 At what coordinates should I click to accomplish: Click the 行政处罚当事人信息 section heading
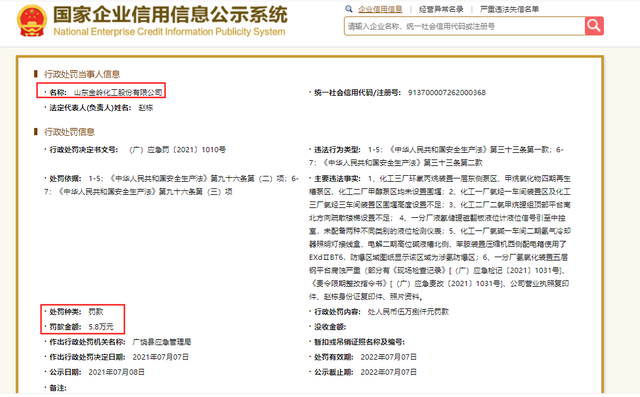pos(82,74)
